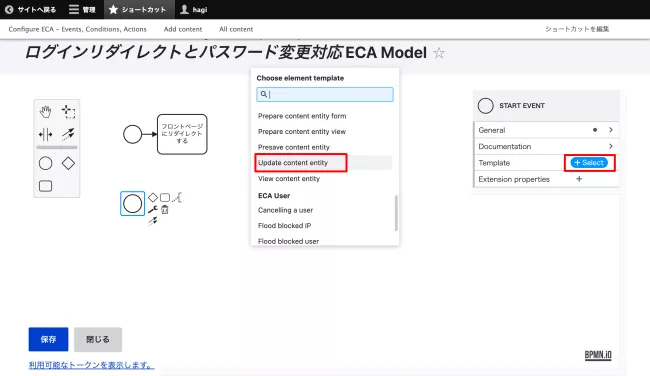Click the star shortcut icon beside title
The width and height of the screenshot is (650, 376).
(439, 53)
